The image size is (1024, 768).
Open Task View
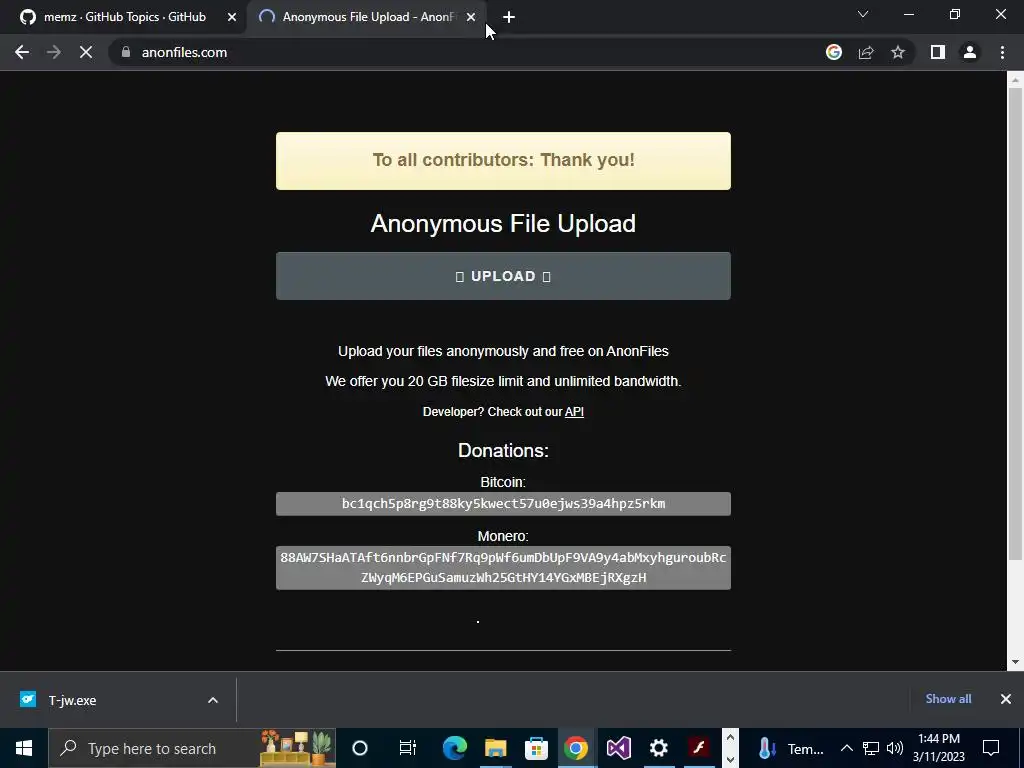tap(408, 748)
